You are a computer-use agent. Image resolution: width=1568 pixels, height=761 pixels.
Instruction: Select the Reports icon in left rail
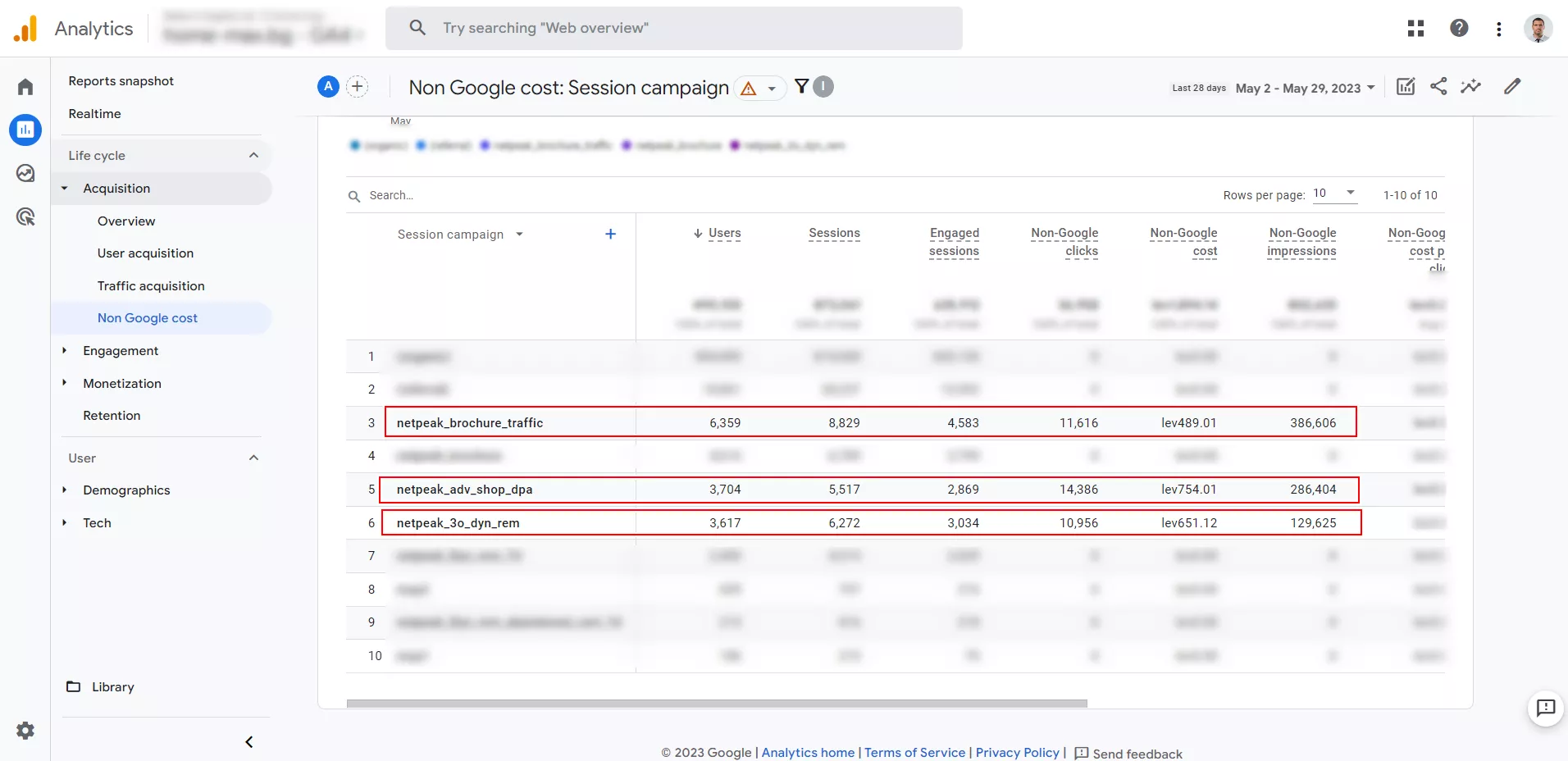click(x=25, y=130)
